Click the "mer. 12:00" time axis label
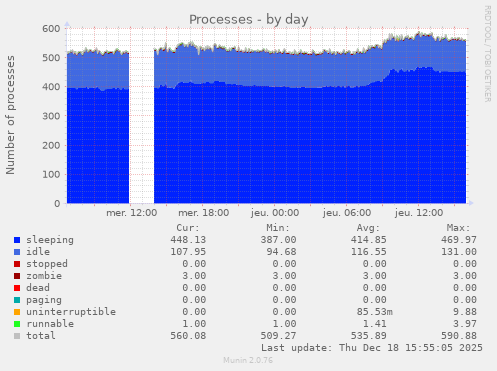Image resolution: width=497 pixels, height=371 pixels. tap(132, 213)
